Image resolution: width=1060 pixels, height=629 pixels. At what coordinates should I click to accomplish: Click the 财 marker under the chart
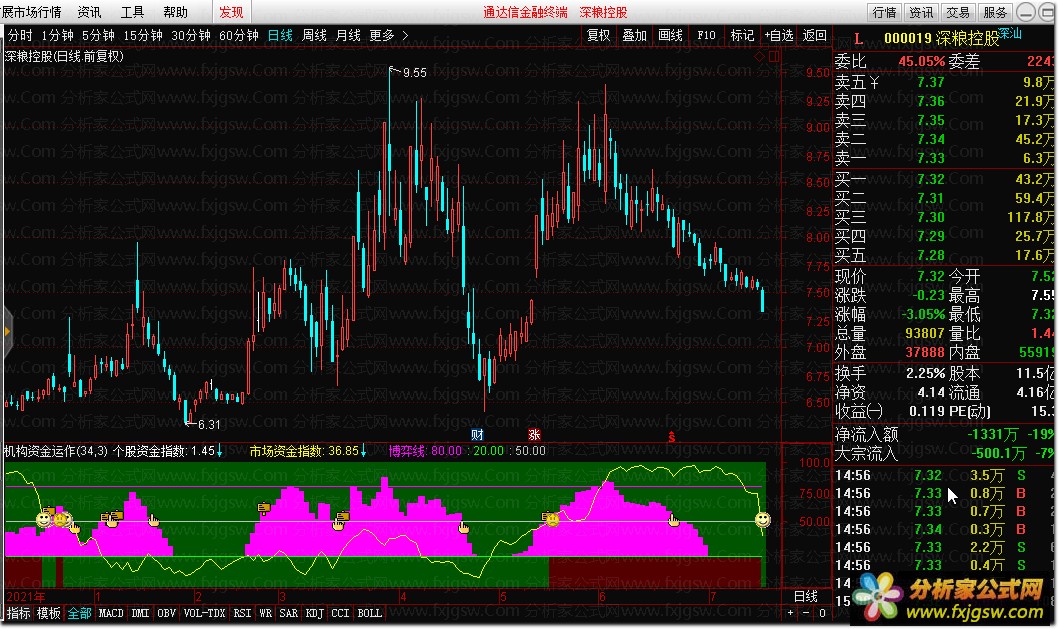pos(477,435)
